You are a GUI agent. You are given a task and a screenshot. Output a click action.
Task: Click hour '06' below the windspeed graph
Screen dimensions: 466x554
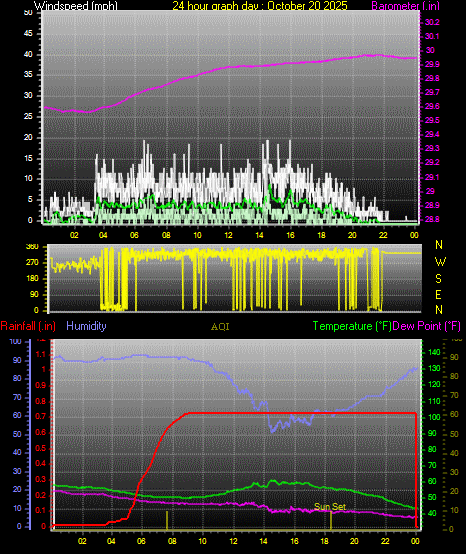(134, 235)
